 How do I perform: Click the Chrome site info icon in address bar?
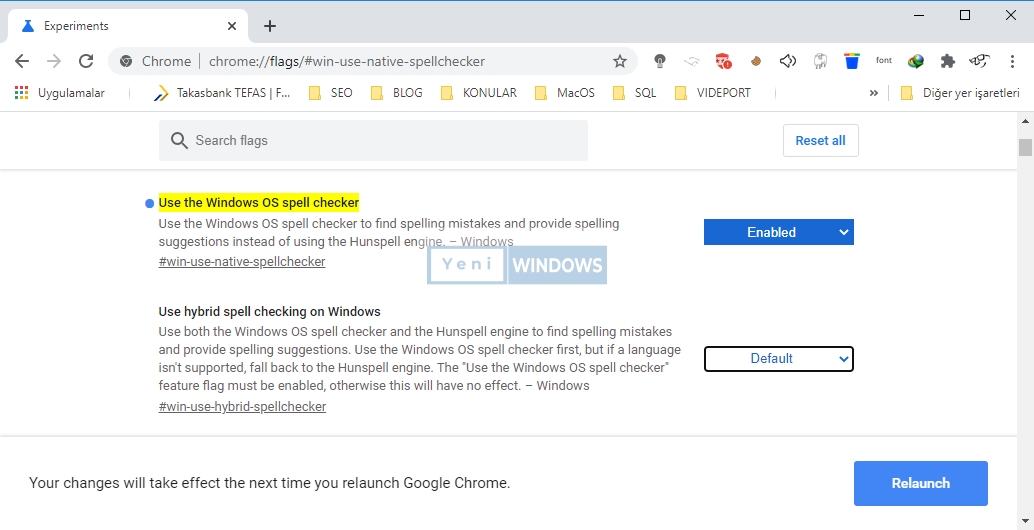(126, 61)
